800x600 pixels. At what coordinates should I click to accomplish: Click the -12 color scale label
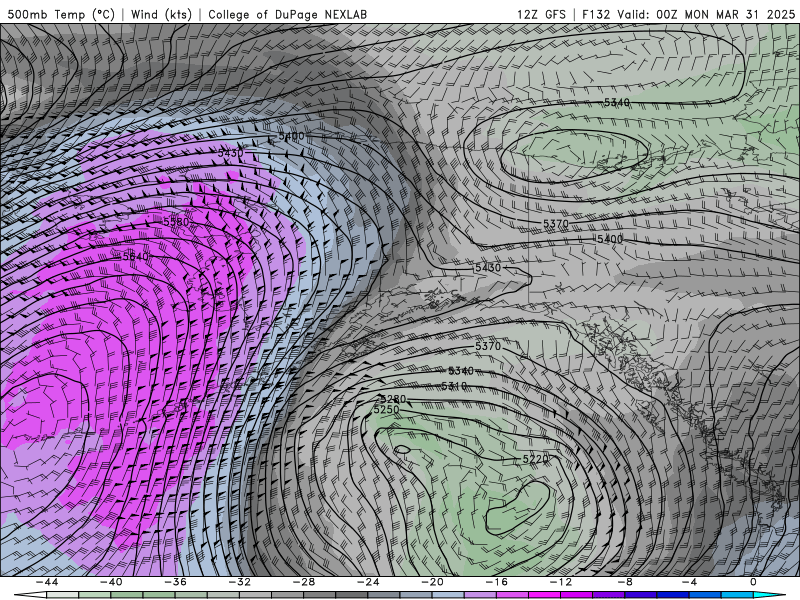point(561,582)
